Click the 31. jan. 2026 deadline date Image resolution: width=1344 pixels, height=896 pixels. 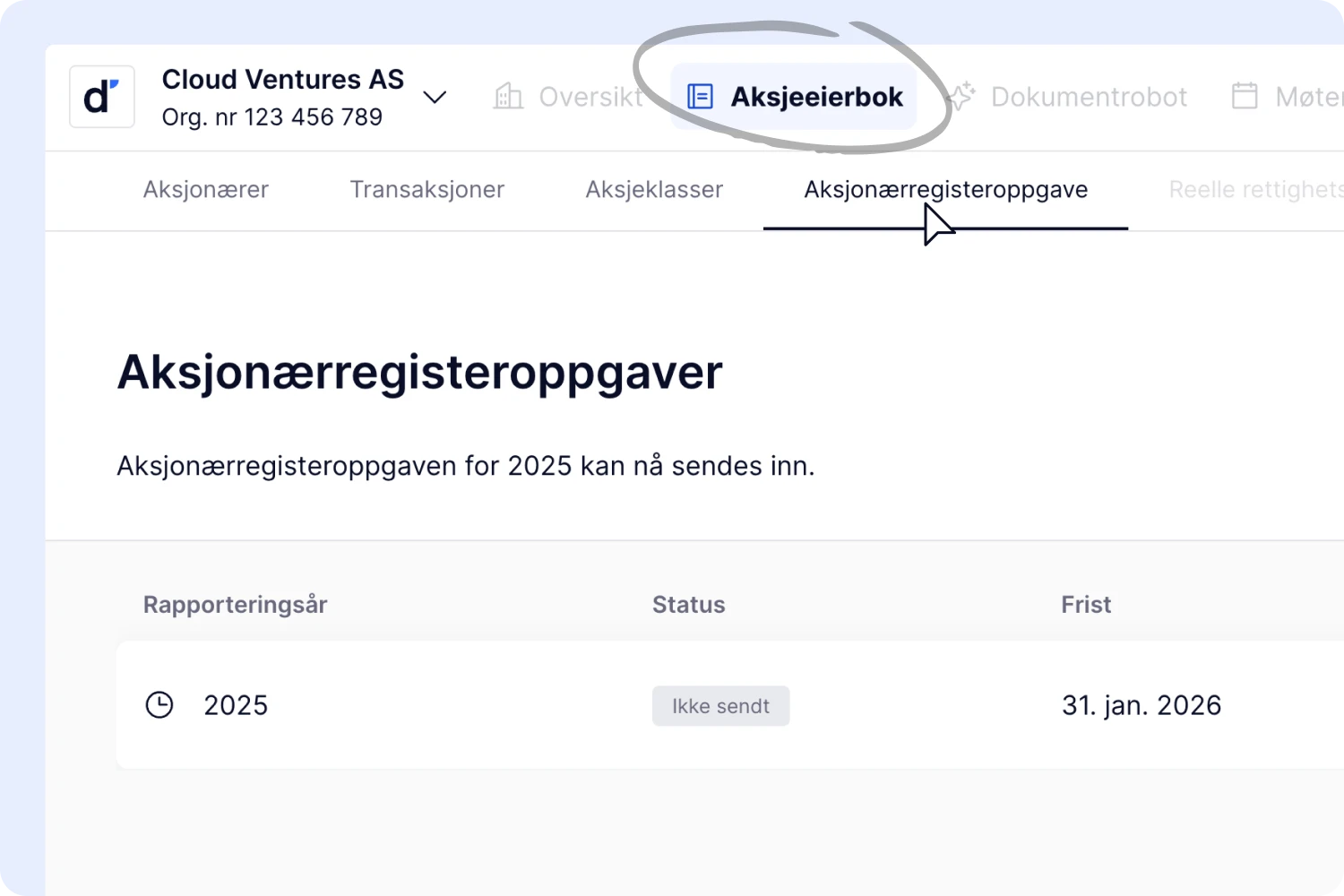coord(1141,705)
